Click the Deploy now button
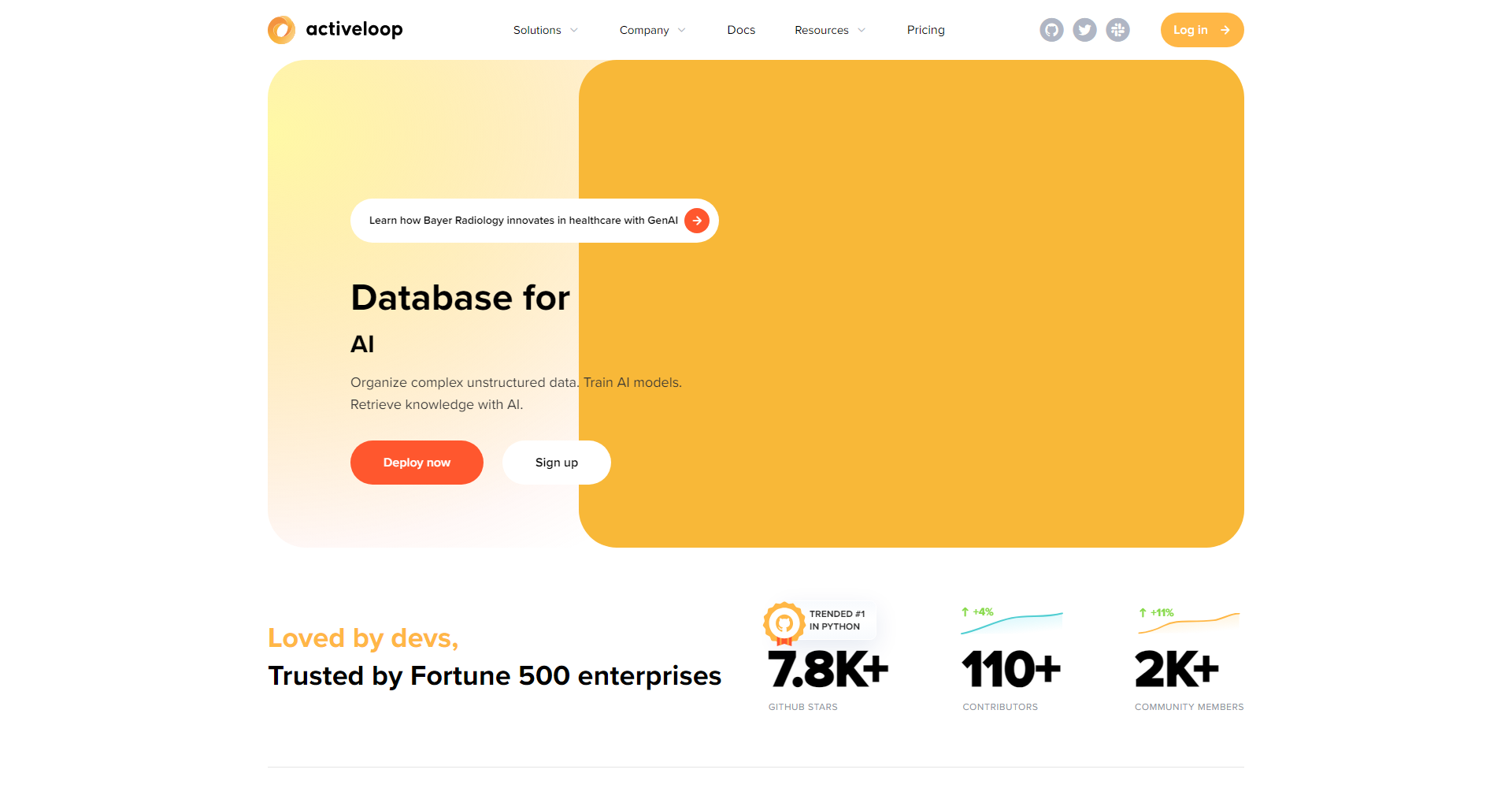 click(417, 463)
